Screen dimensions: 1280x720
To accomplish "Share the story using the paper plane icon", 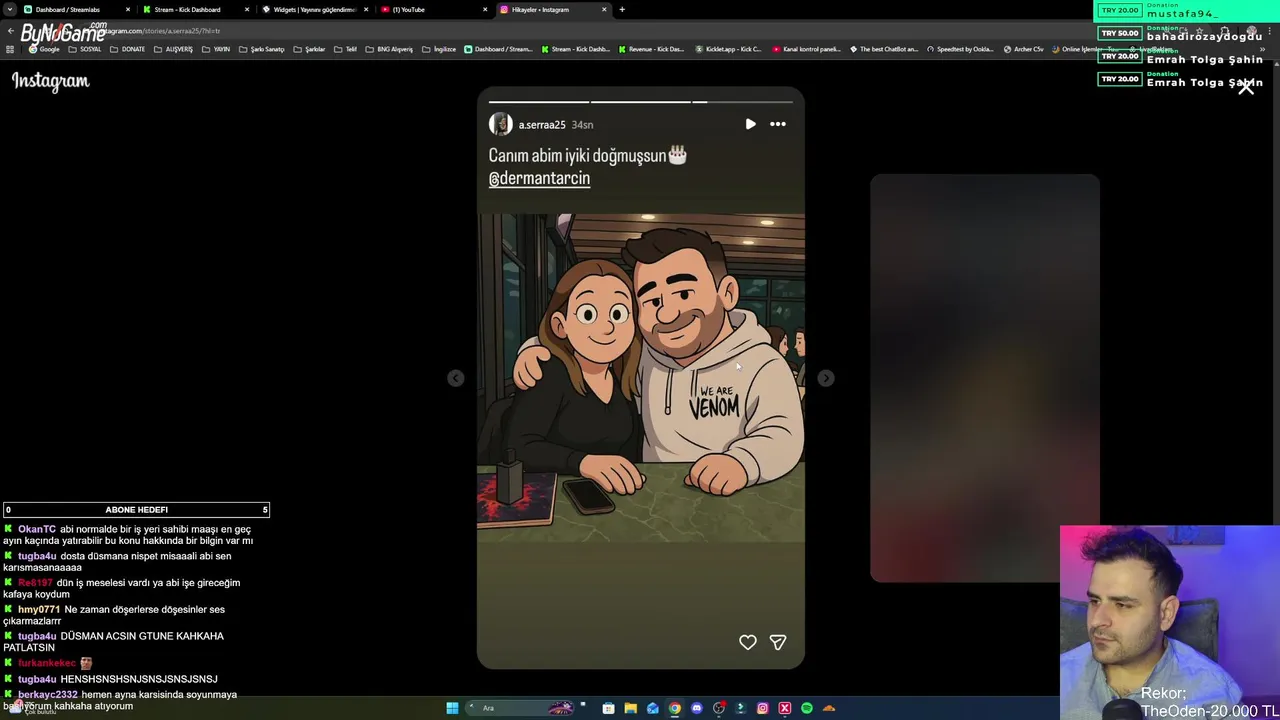I will click(x=778, y=642).
